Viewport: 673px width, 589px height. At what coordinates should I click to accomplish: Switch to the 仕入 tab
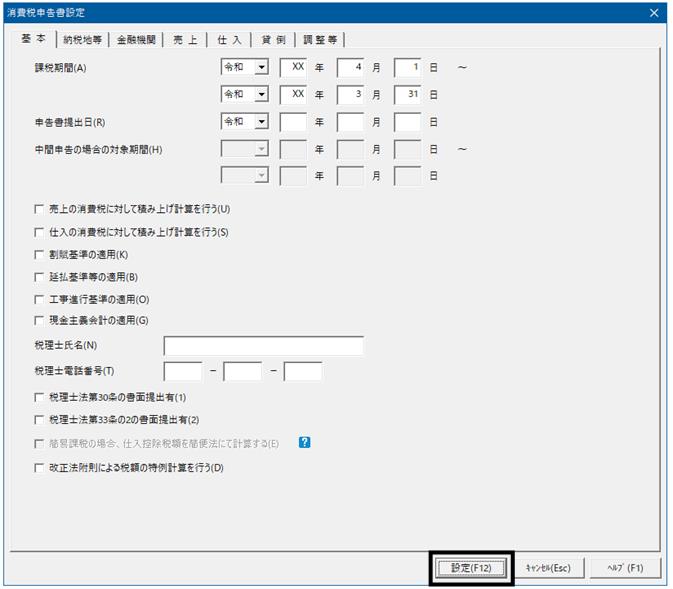point(229,39)
